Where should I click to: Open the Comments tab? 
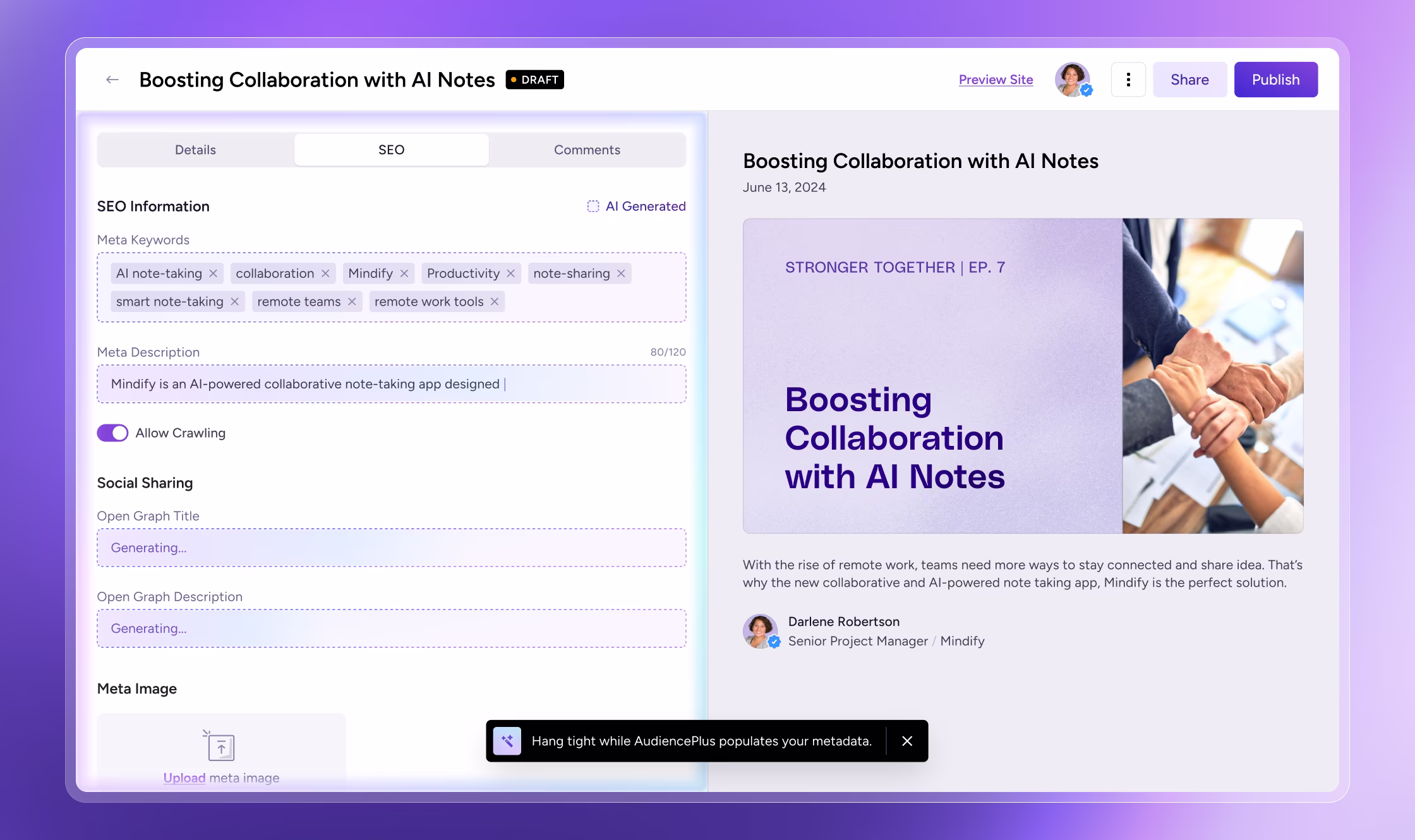tap(587, 150)
